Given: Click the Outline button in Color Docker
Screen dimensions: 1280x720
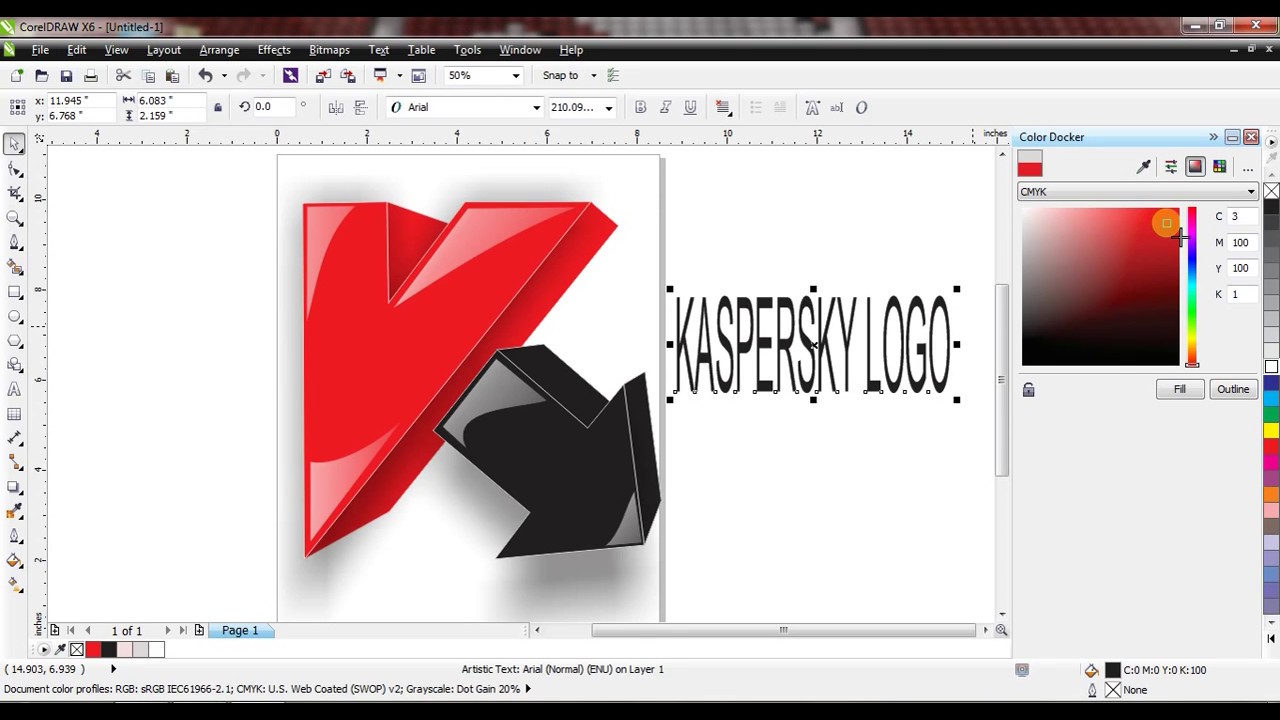Looking at the screenshot, I should (x=1233, y=389).
